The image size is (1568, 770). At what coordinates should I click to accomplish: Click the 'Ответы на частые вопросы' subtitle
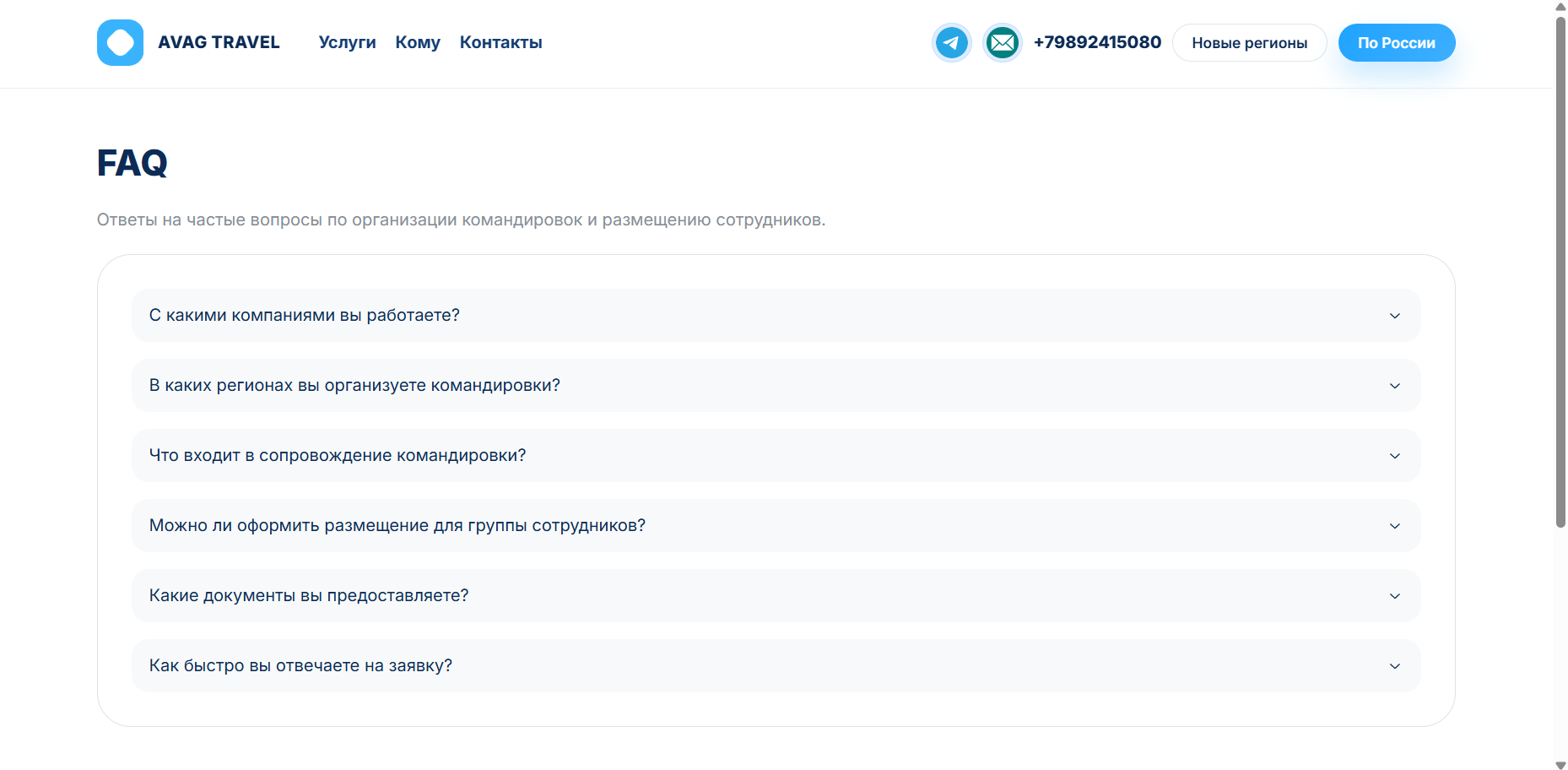click(x=461, y=220)
